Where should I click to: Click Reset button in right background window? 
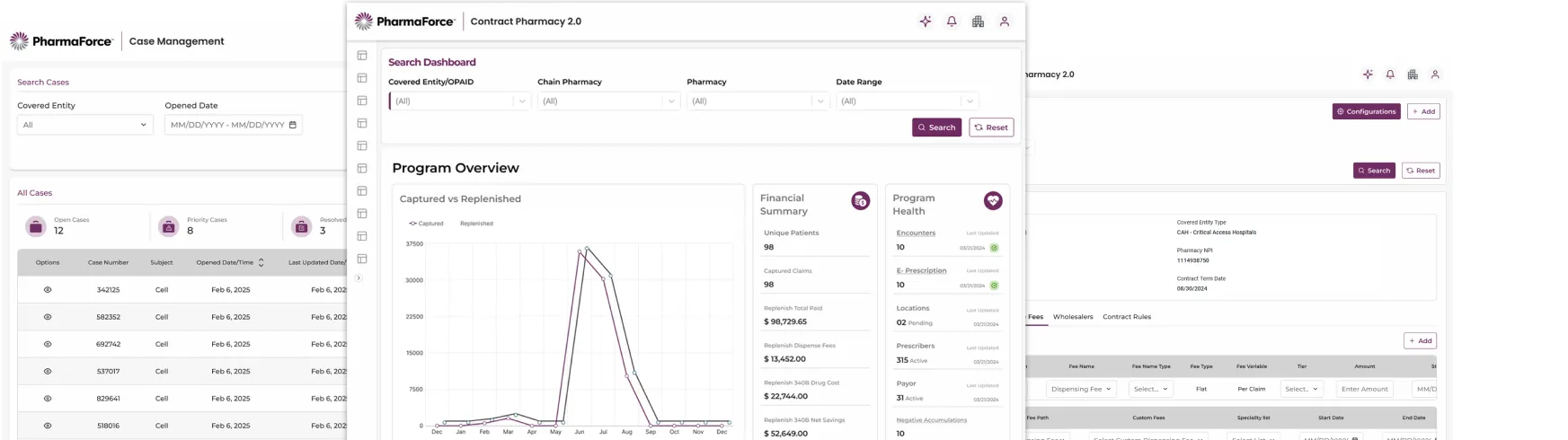point(1421,171)
